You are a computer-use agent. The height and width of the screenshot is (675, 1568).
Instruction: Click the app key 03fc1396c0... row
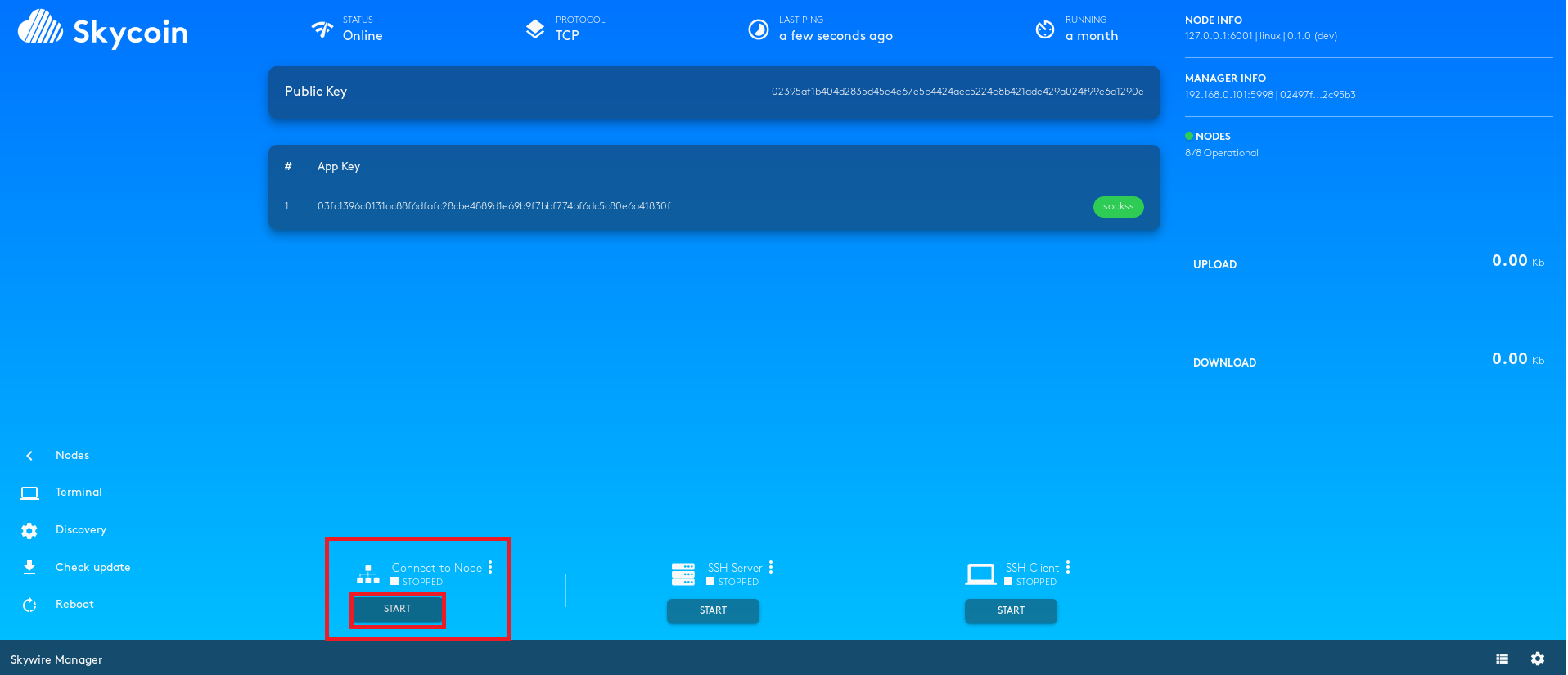click(x=714, y=207)
